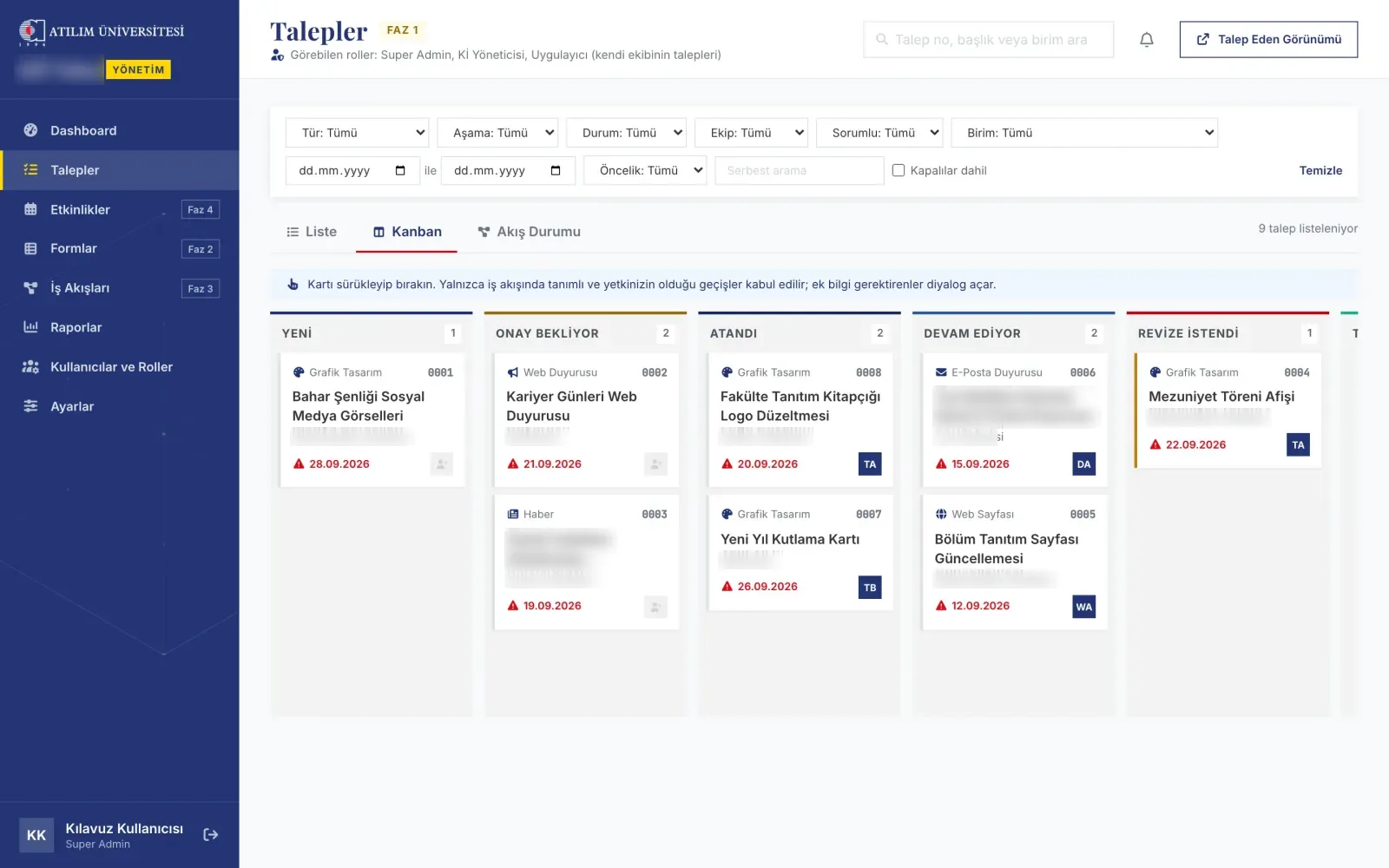Click the REVİZE İSTENDİ column header

[1227, 333]
